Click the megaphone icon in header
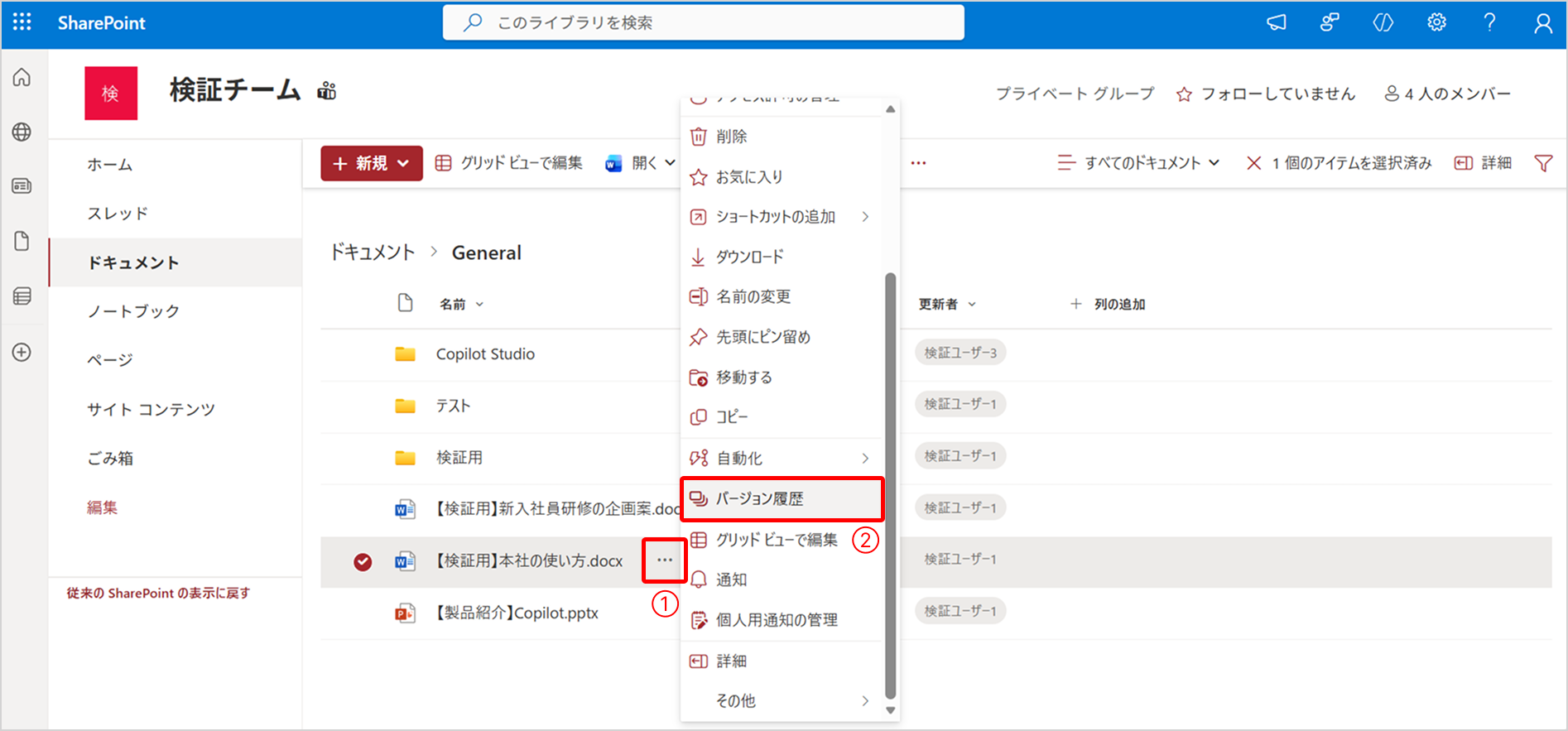 (1277, 22)
